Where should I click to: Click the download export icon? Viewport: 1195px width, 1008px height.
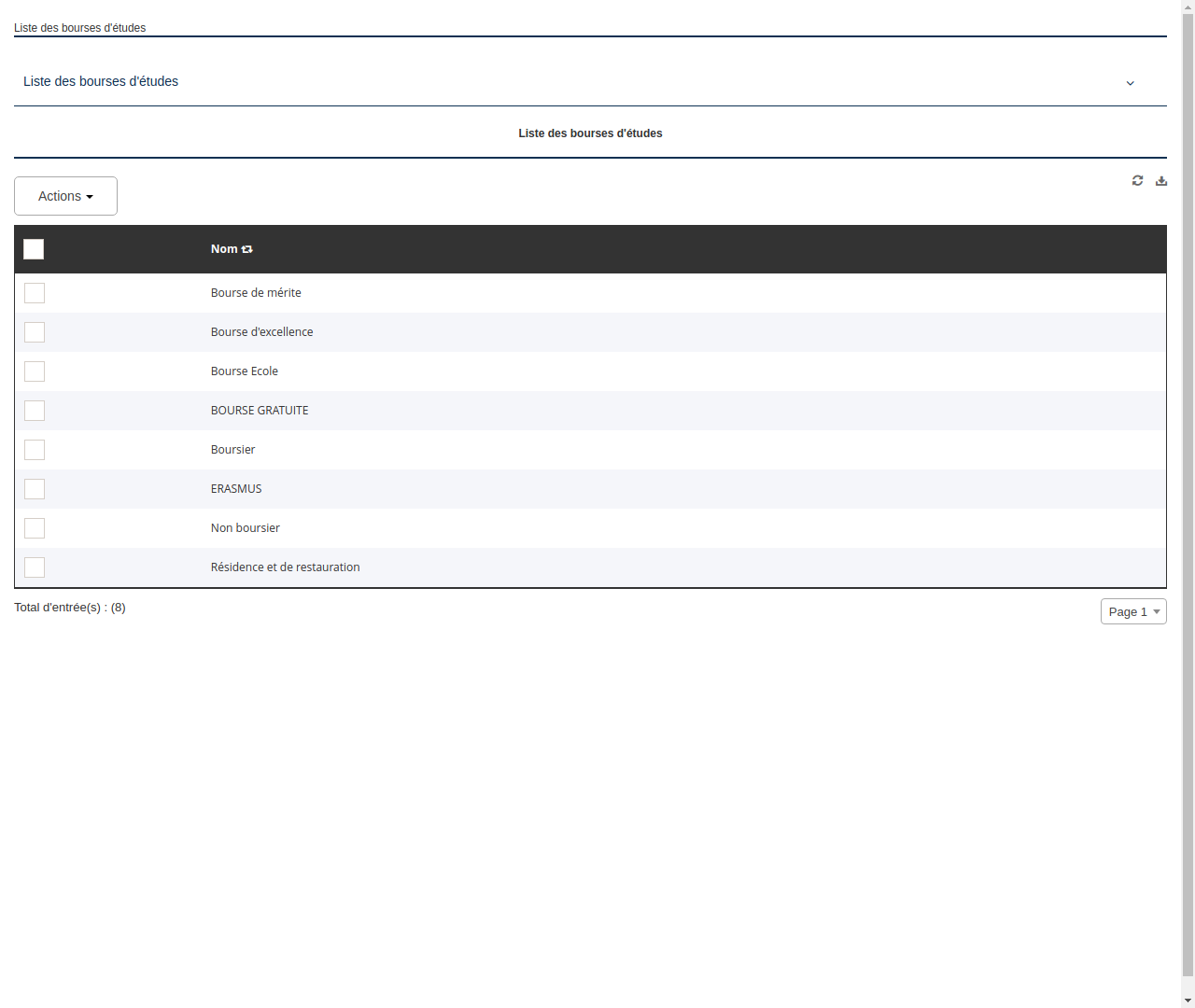pyautogui.click(x=1161, y=180)
